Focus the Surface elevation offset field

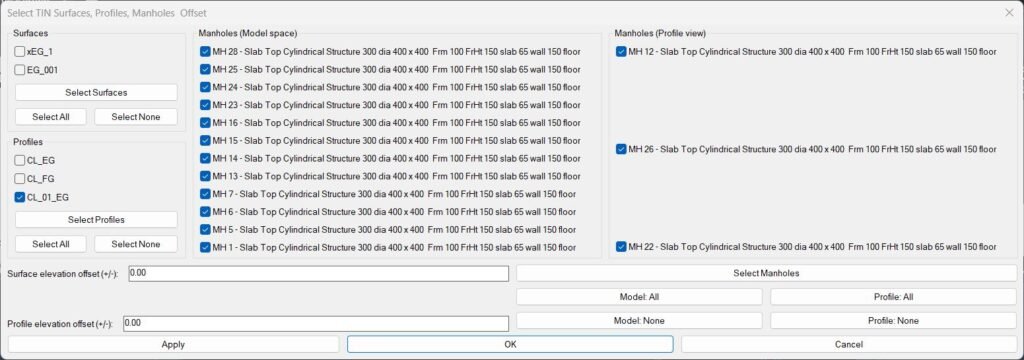(319, 274)
